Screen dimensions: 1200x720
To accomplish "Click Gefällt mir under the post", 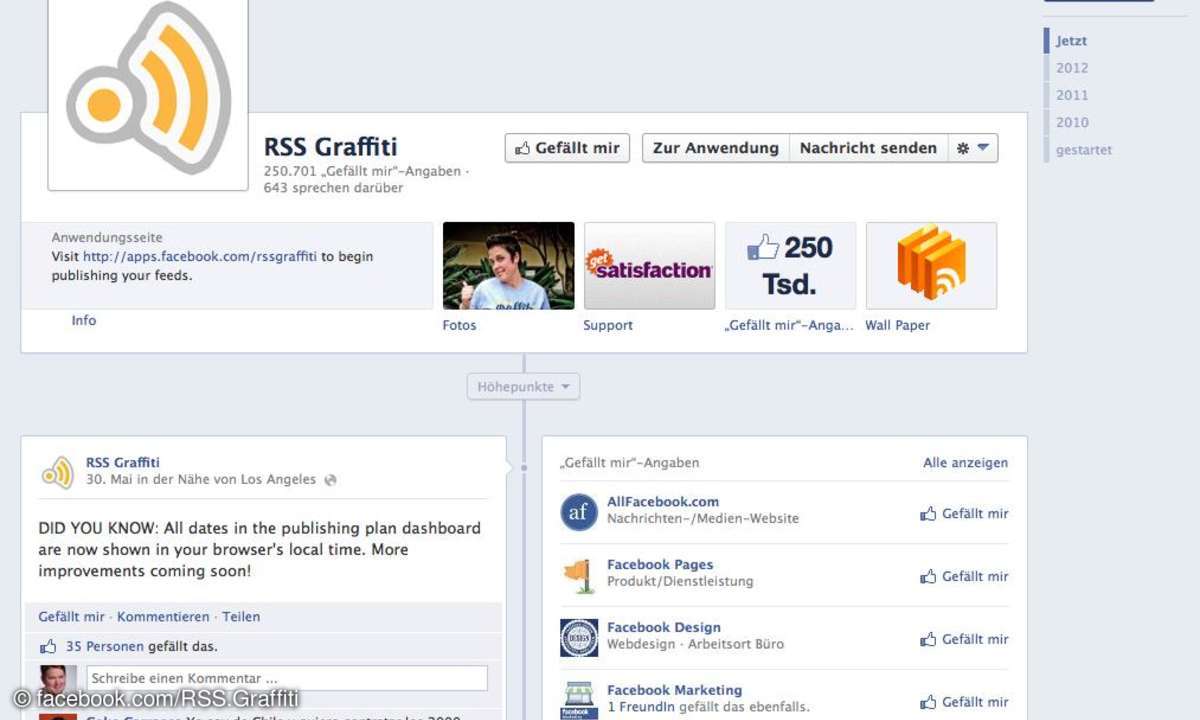I will [72, 617].
